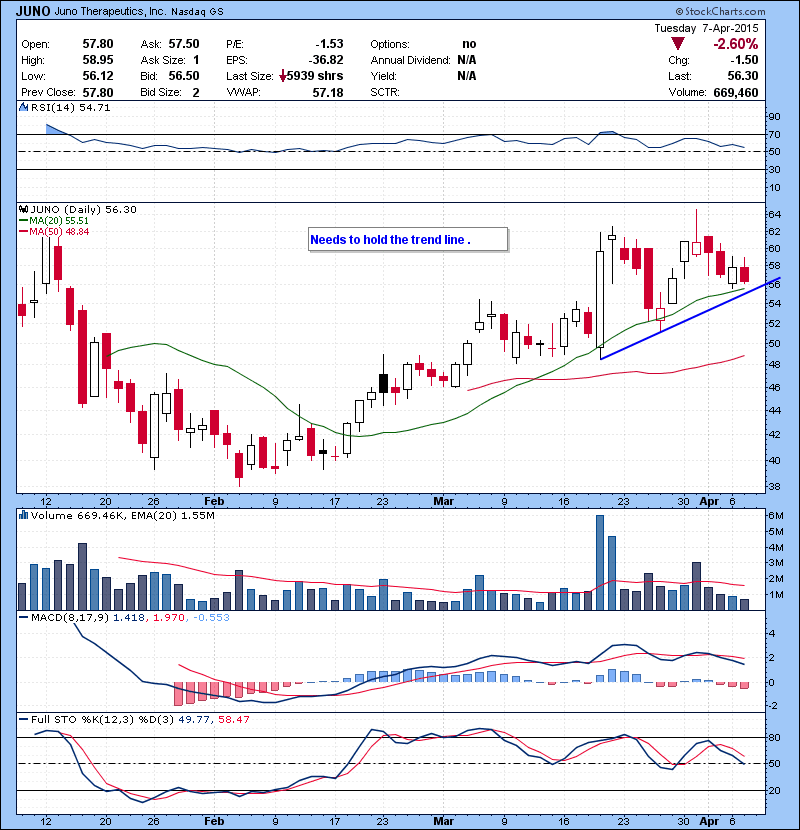The height and width of the screenshot is (830, 800).
Task: Click the Ask value 57.50
Action: pyautogui.click(x=184, y=44)
